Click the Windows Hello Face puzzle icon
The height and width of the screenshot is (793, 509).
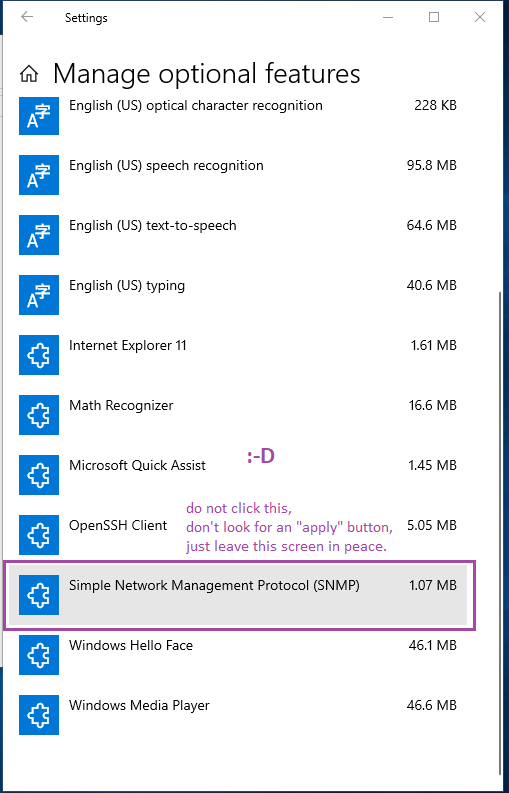39,655
